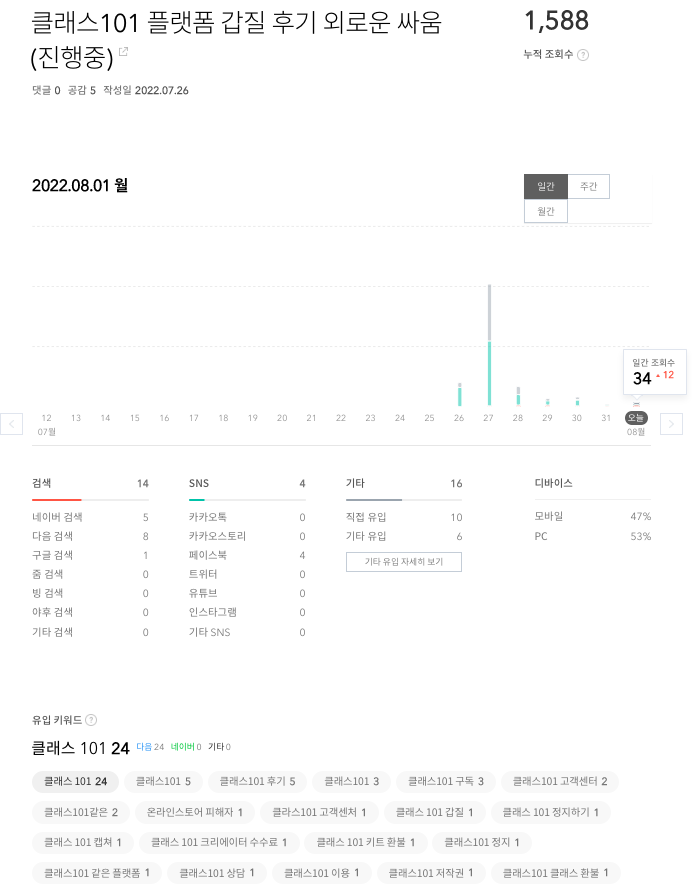
Task: Select the 클래스 101 키트 환불 keyword chip
Action: coord(365,842)
